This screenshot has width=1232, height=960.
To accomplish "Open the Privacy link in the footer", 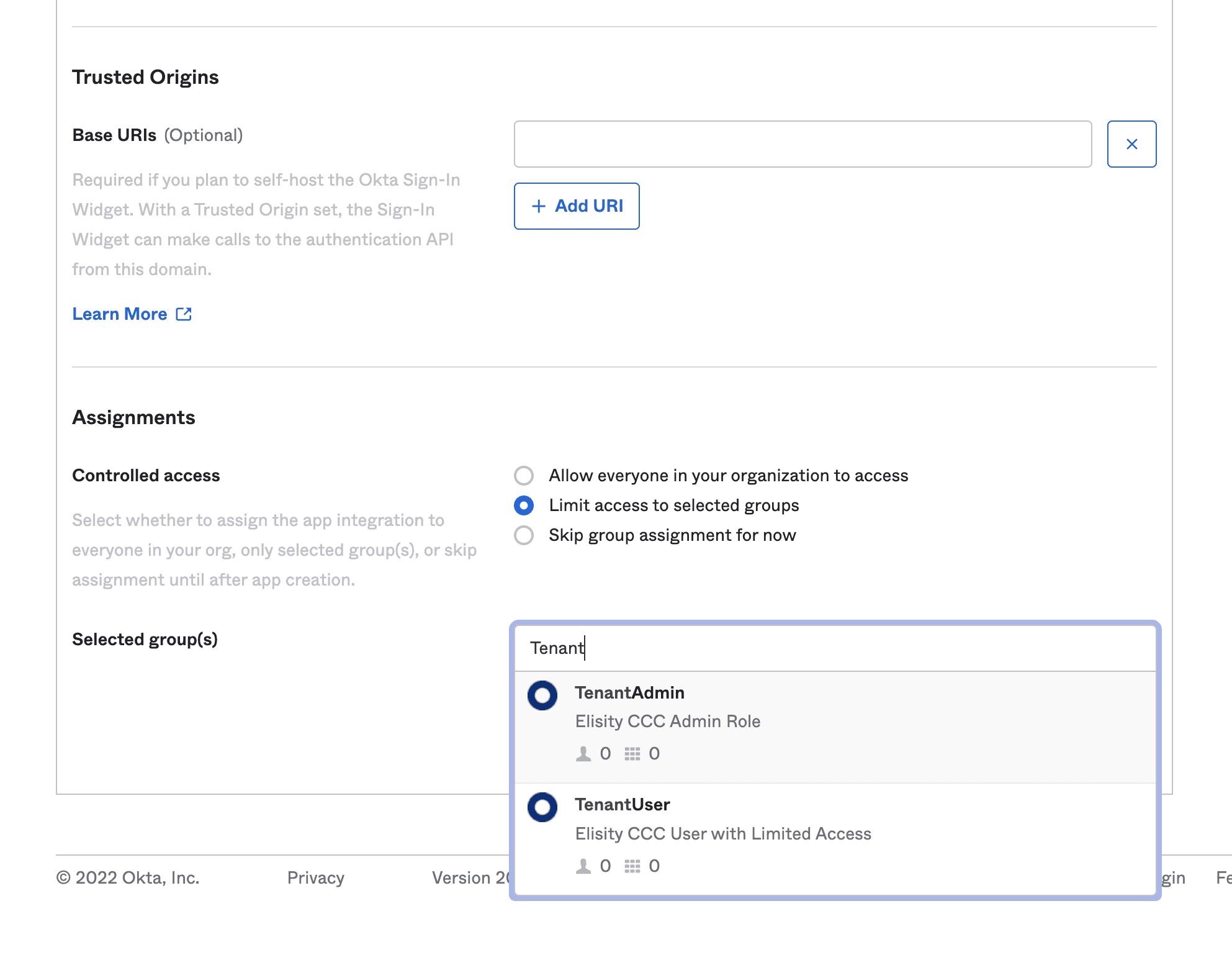I will [x=315, y=878].
